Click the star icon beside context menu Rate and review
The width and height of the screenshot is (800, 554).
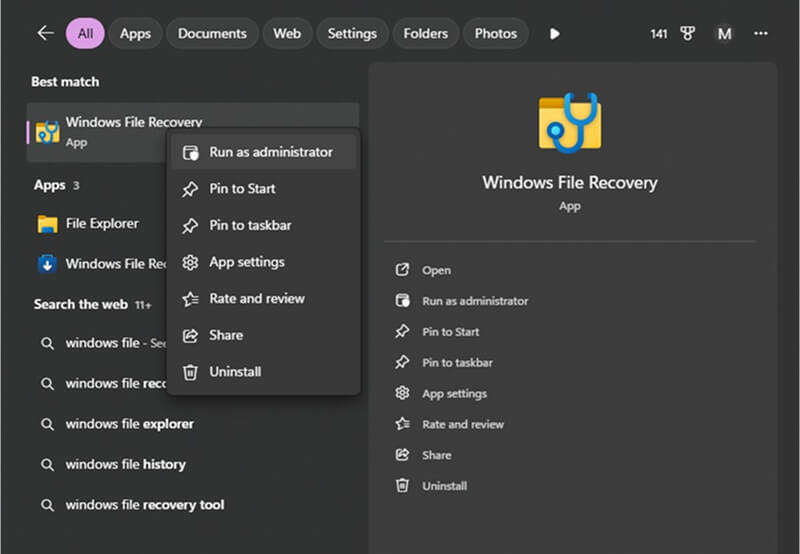[x=190, y=298]
